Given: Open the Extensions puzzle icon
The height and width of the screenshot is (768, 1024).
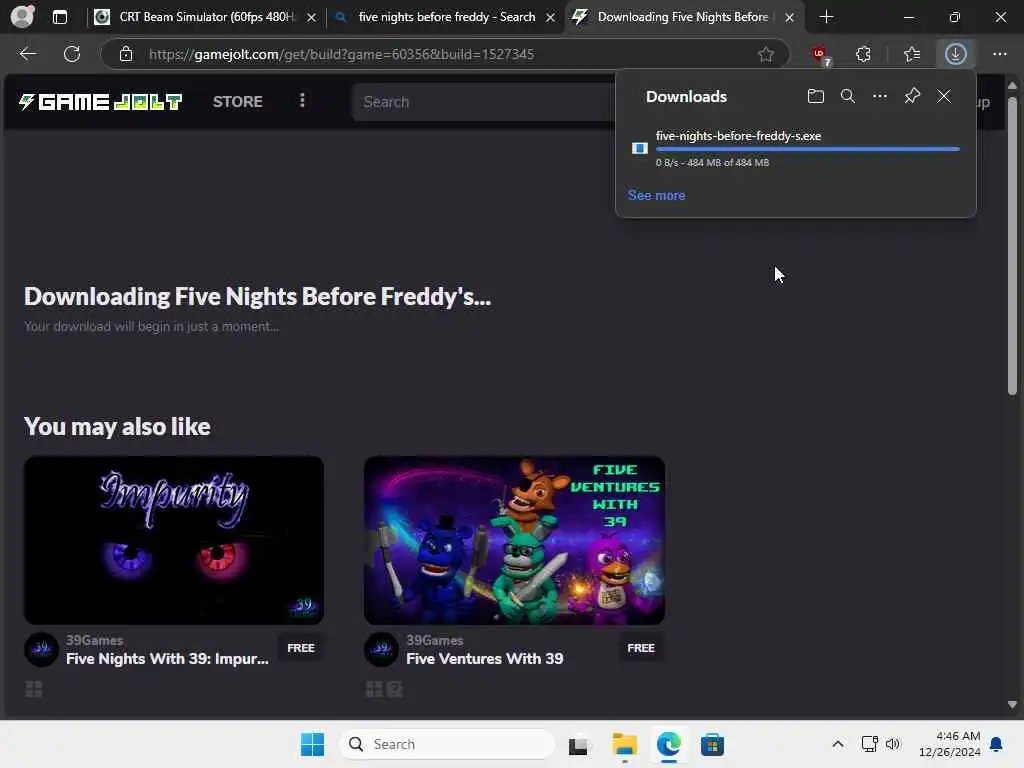Looking at the screenshot, I should pos(863,54).
